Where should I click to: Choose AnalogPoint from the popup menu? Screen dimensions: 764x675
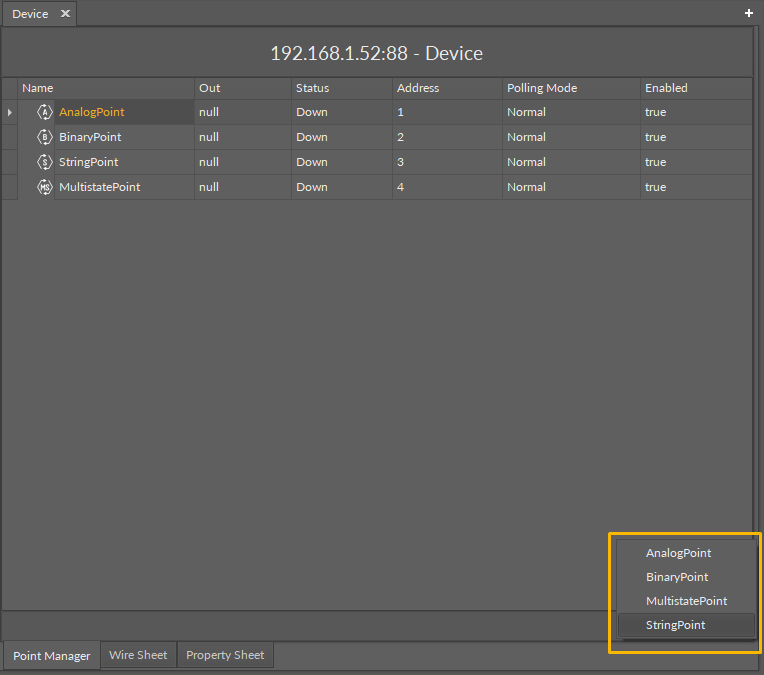click(678, 553)
